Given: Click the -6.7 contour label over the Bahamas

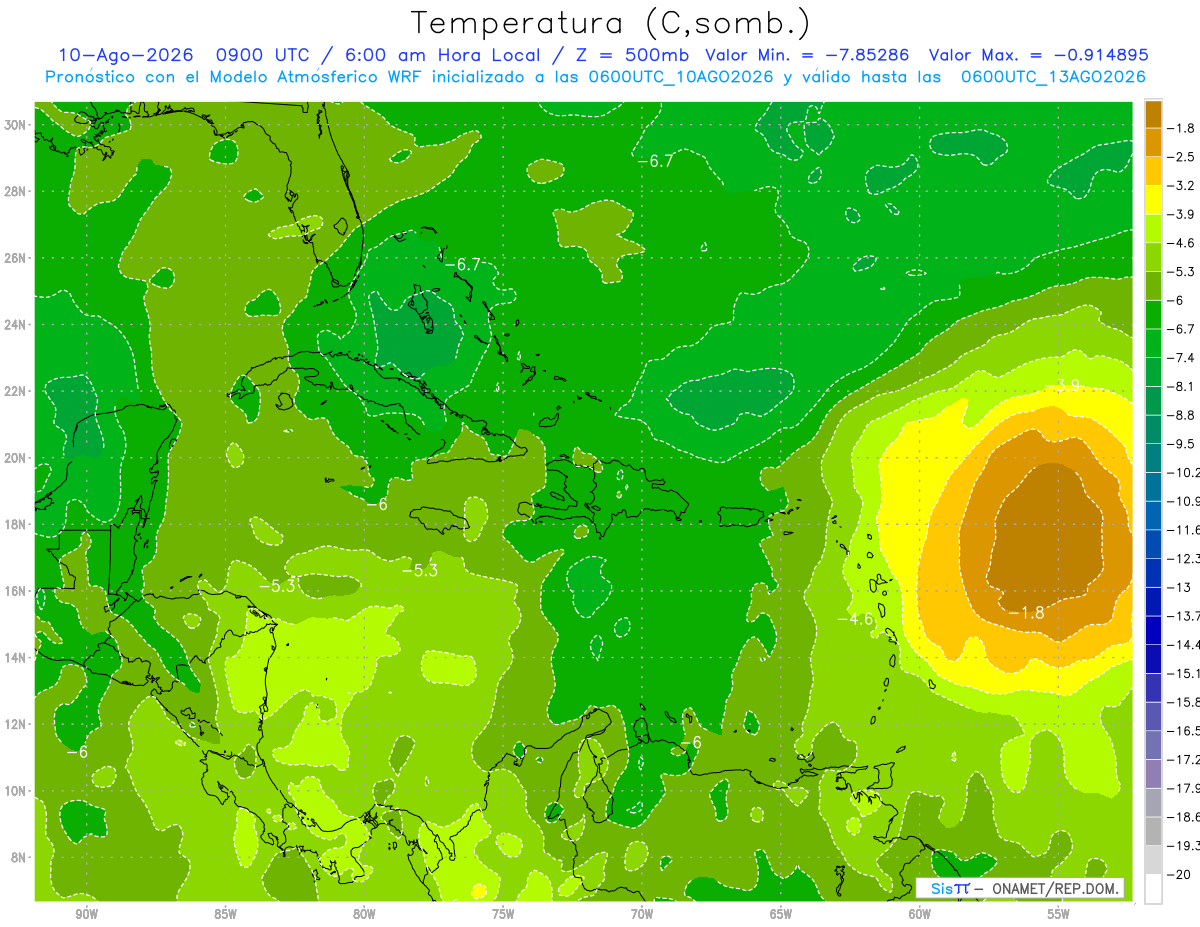Looking at the screenshot, I should [462, 264].
